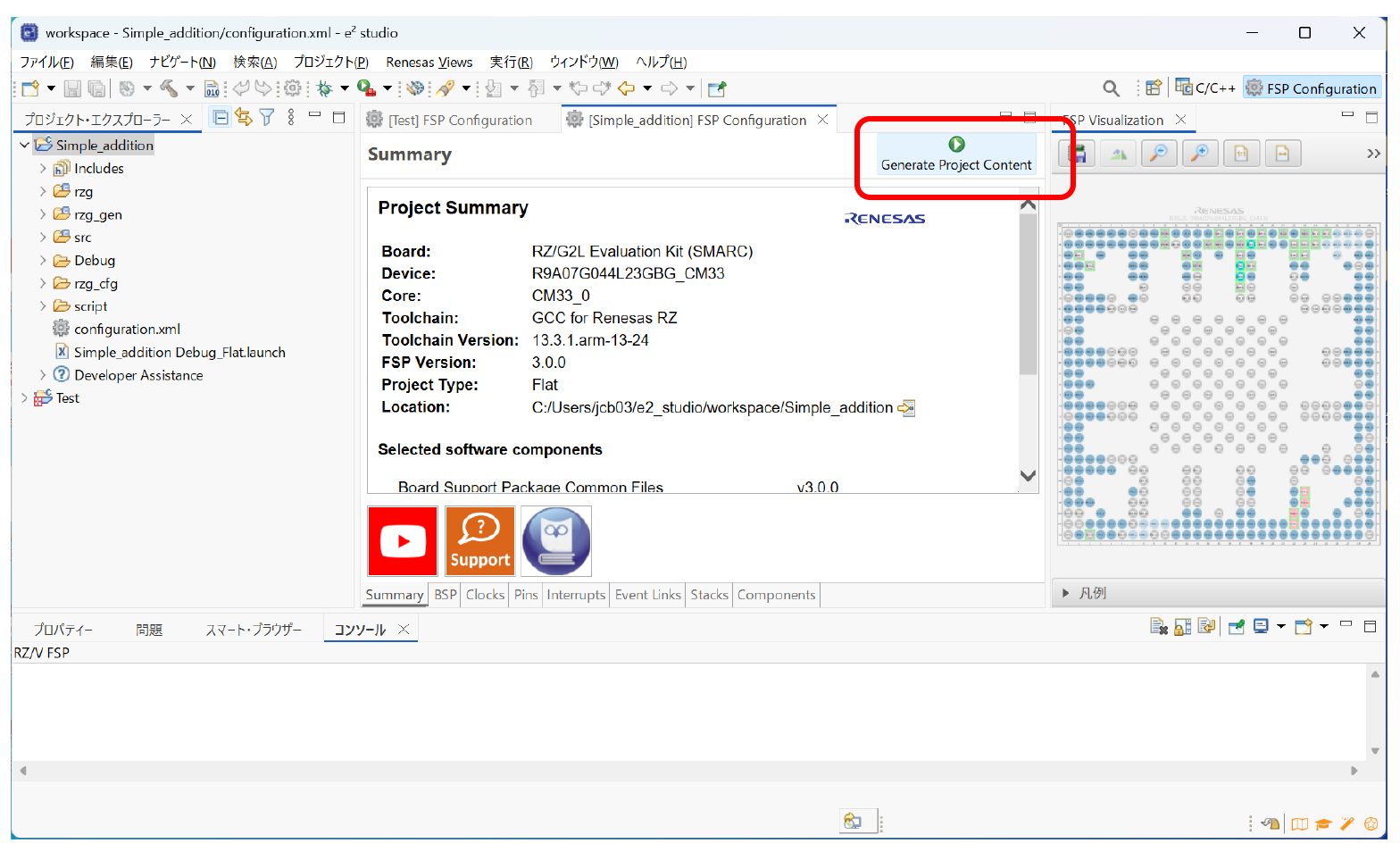The height and width of the screenshot is (852, 1400).
Task: Expand the rzg_gen folder node
Action: pos(42,214)
